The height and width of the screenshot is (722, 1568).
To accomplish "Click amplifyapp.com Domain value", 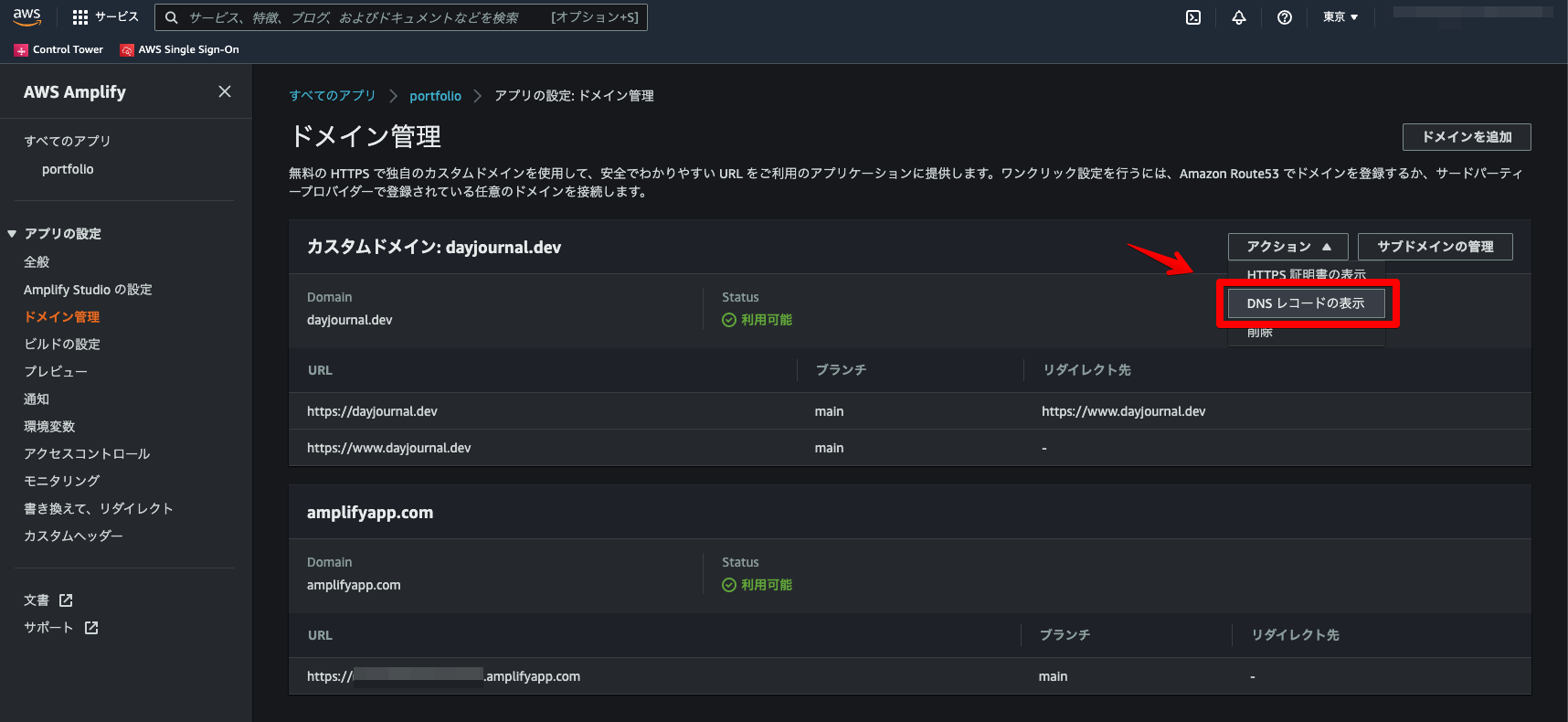I will tap(354, 585).
